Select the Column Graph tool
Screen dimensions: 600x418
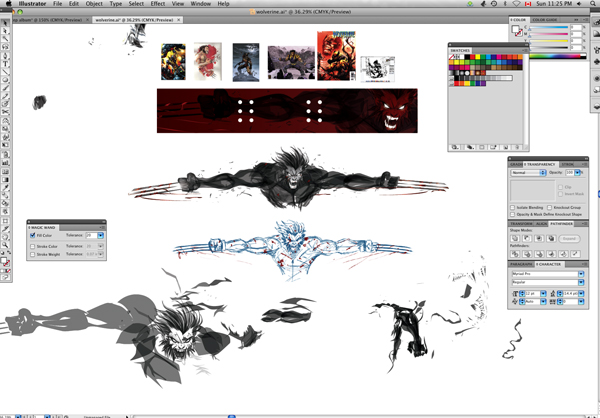tap(5, 163)
